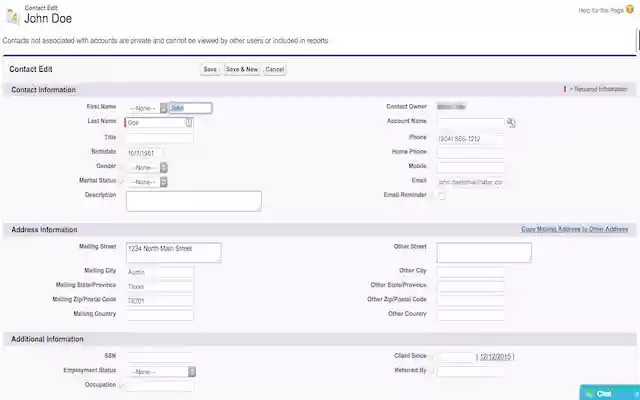Click the 12/12/2015 date link
Screen dimensions: 640x400
(x=495, y=357)
